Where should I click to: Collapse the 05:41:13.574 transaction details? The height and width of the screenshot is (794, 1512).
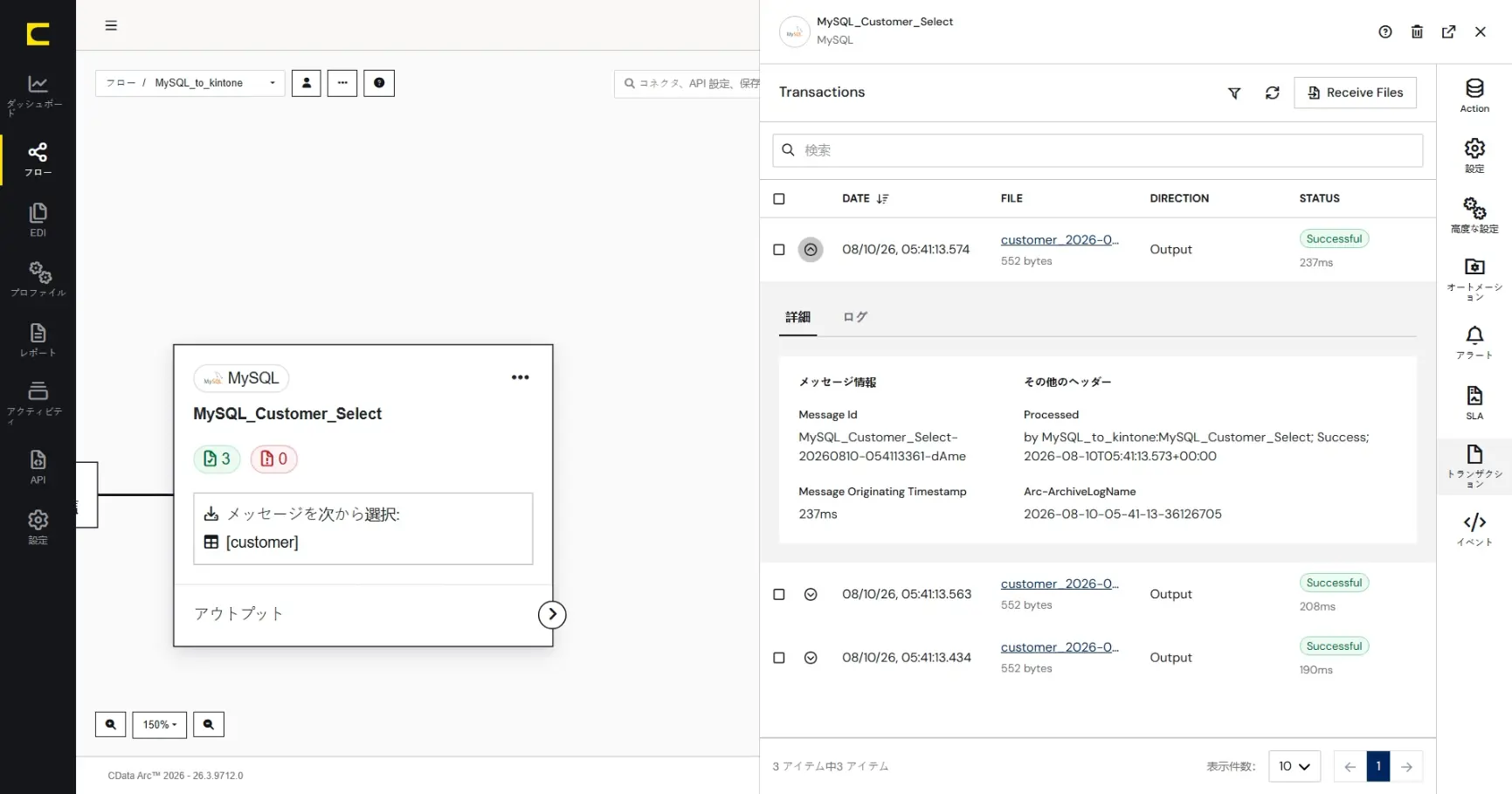811,249
